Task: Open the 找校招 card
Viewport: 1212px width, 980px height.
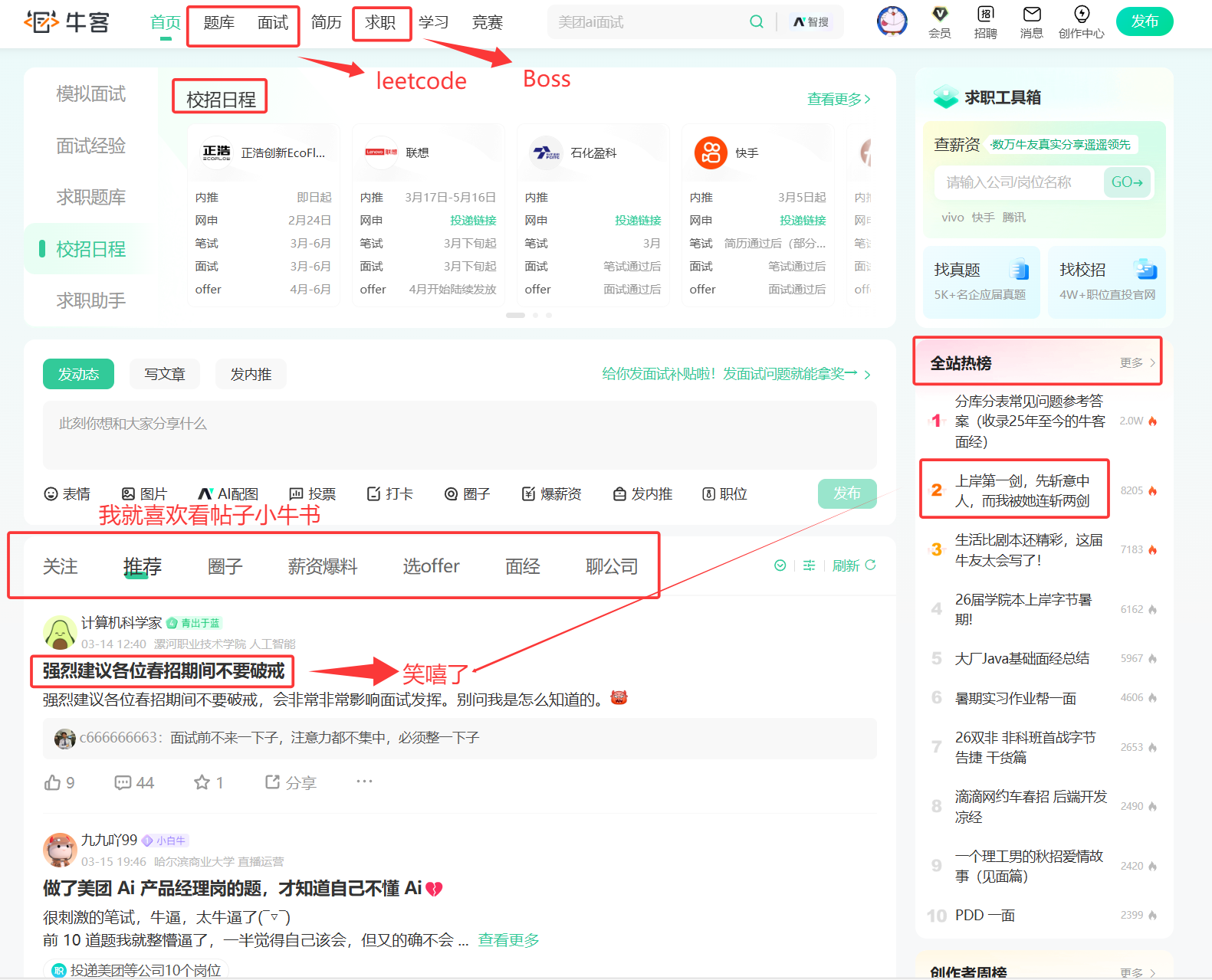Action: click(1107, 281)
